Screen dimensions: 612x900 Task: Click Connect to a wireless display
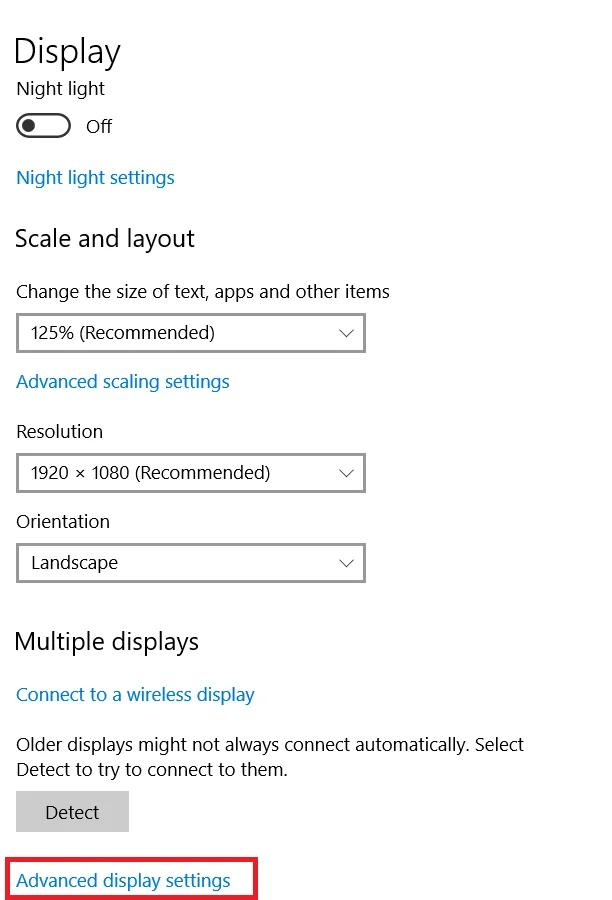pos(135,694)
